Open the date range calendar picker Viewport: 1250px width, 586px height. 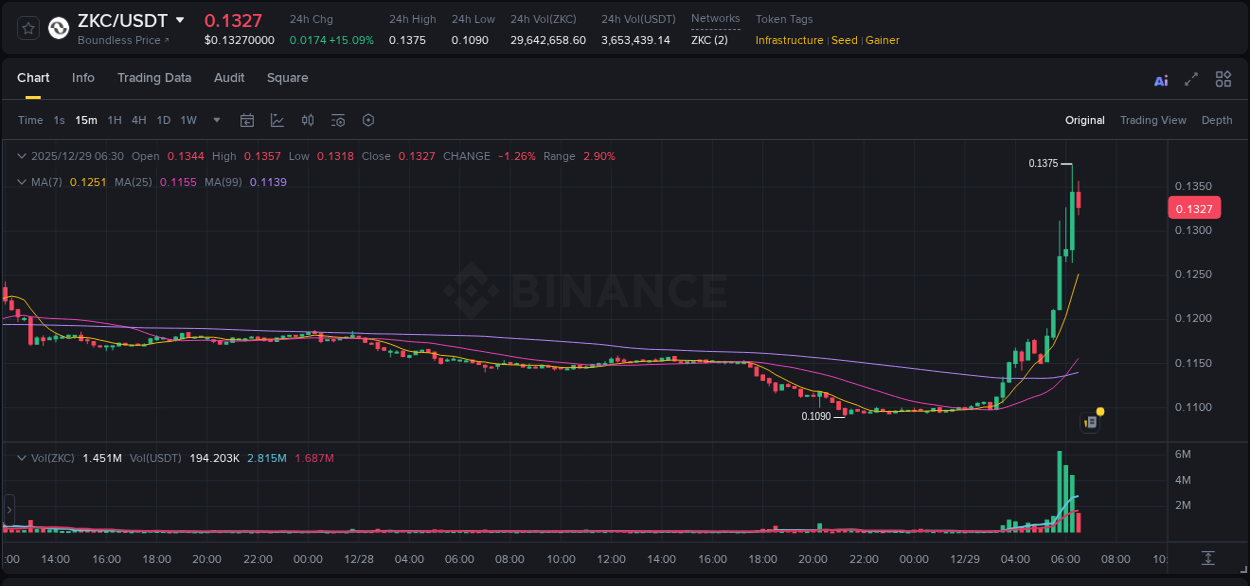(x=247, y=120)
